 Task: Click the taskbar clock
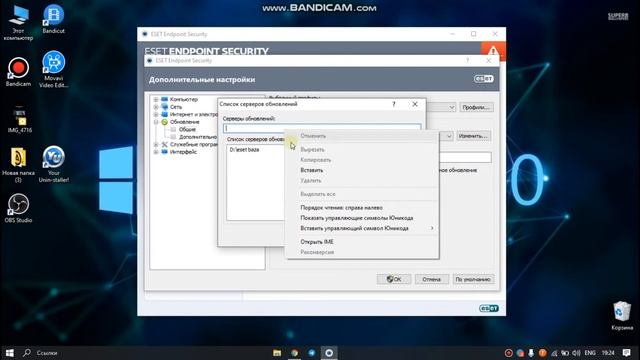[608, 353]
